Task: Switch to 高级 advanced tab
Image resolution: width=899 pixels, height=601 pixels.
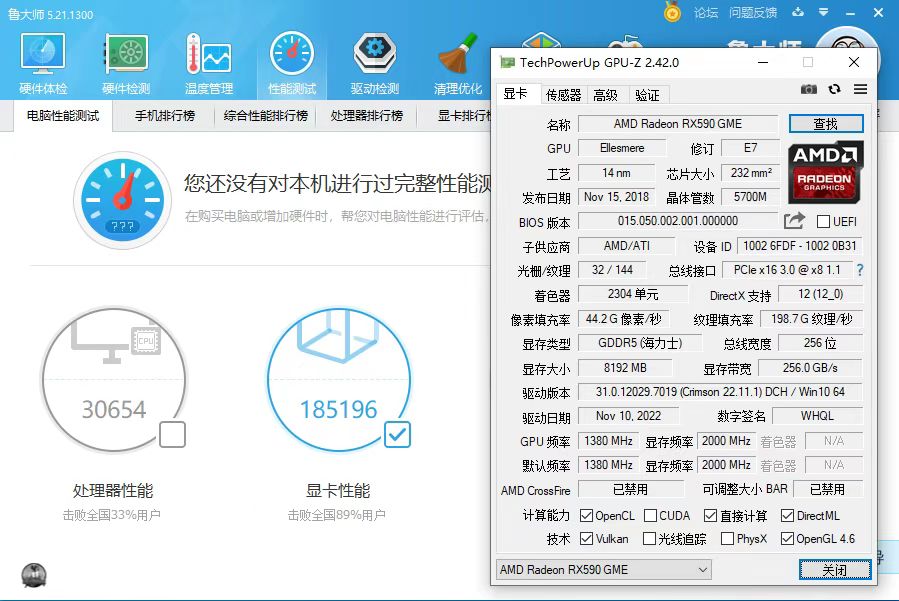Action: tap(605, 95)
